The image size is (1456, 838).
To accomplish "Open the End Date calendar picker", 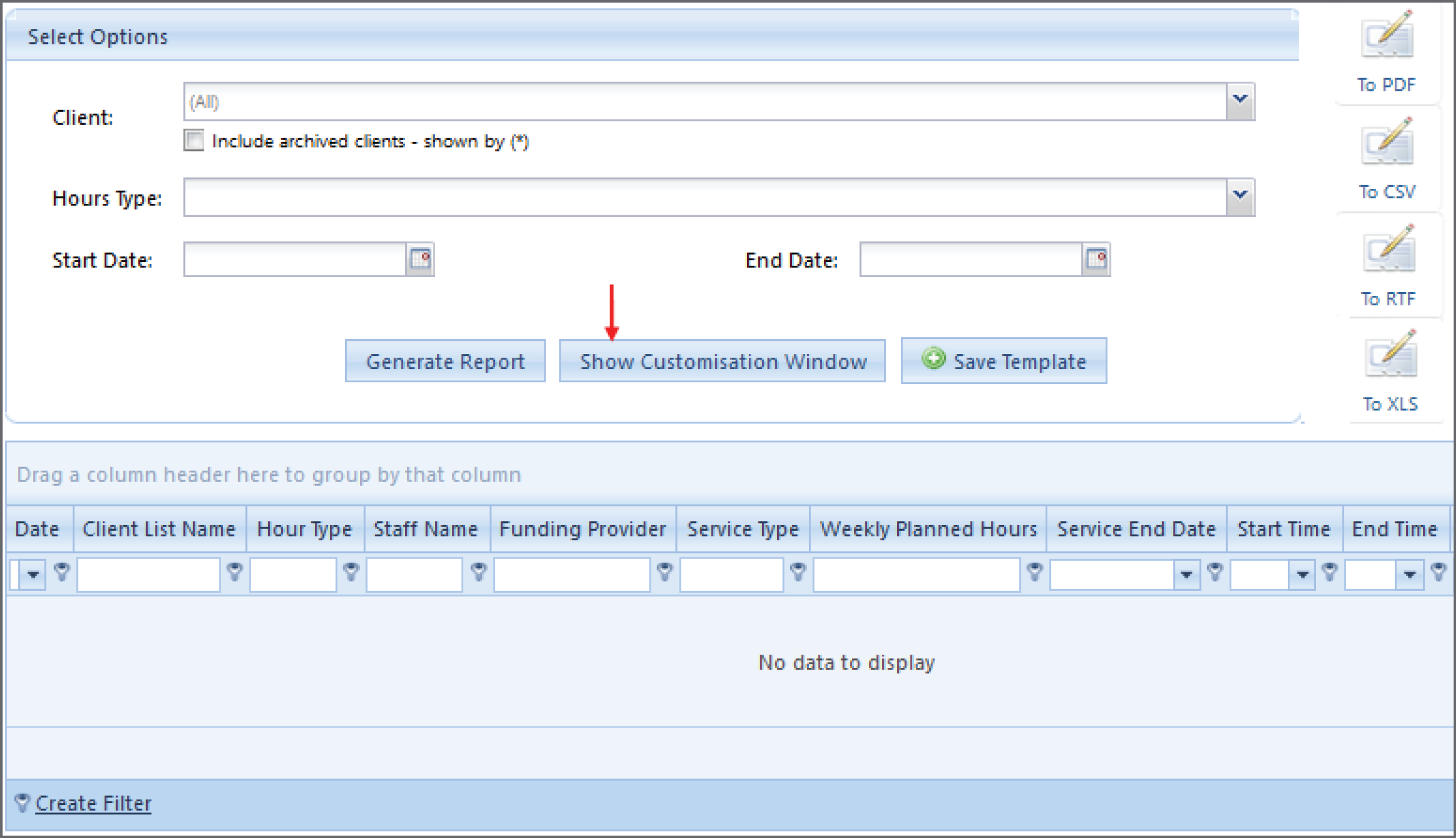I will (x=1096, y=260).
